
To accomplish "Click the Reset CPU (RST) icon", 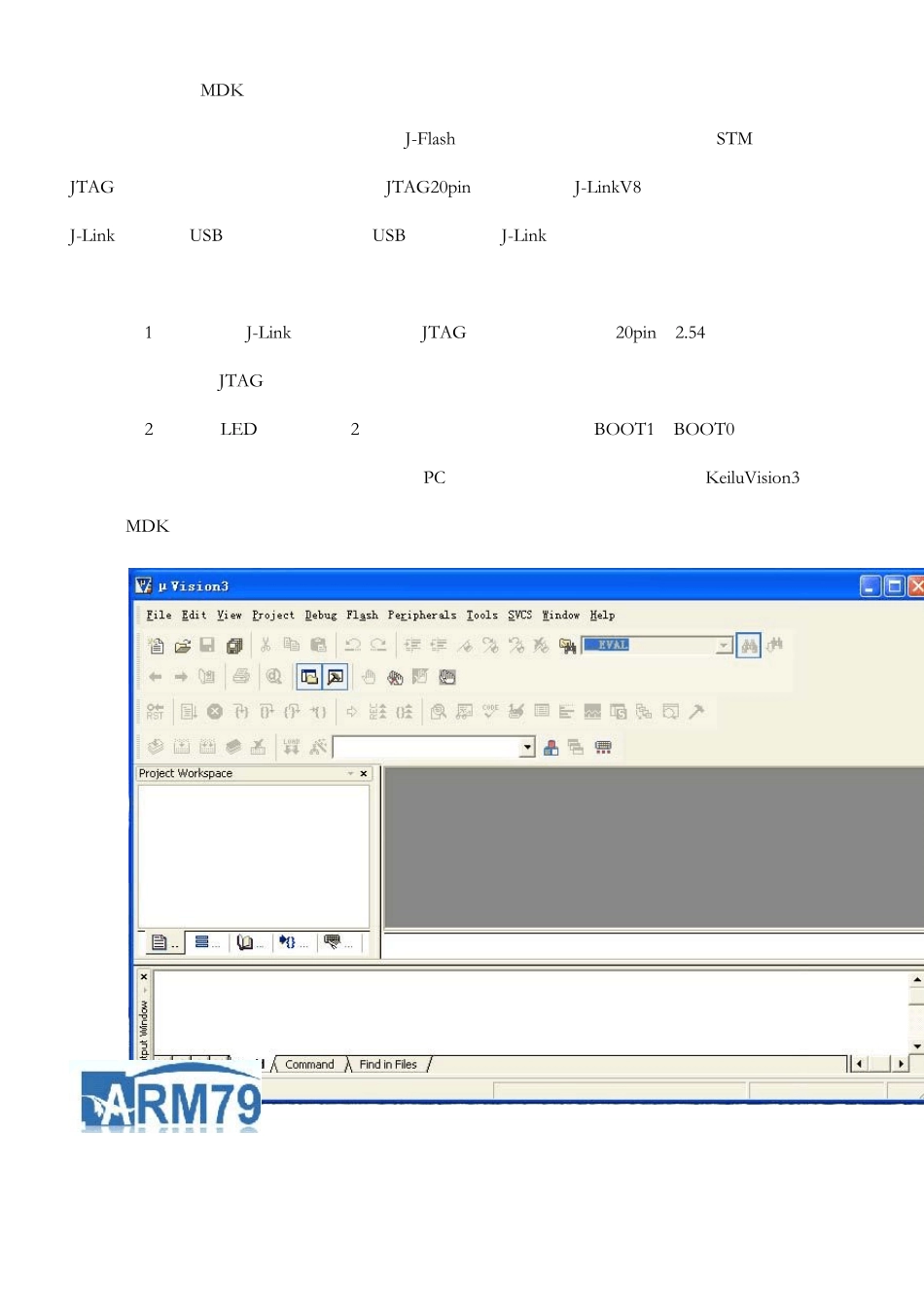I will [x=156, y=712].
